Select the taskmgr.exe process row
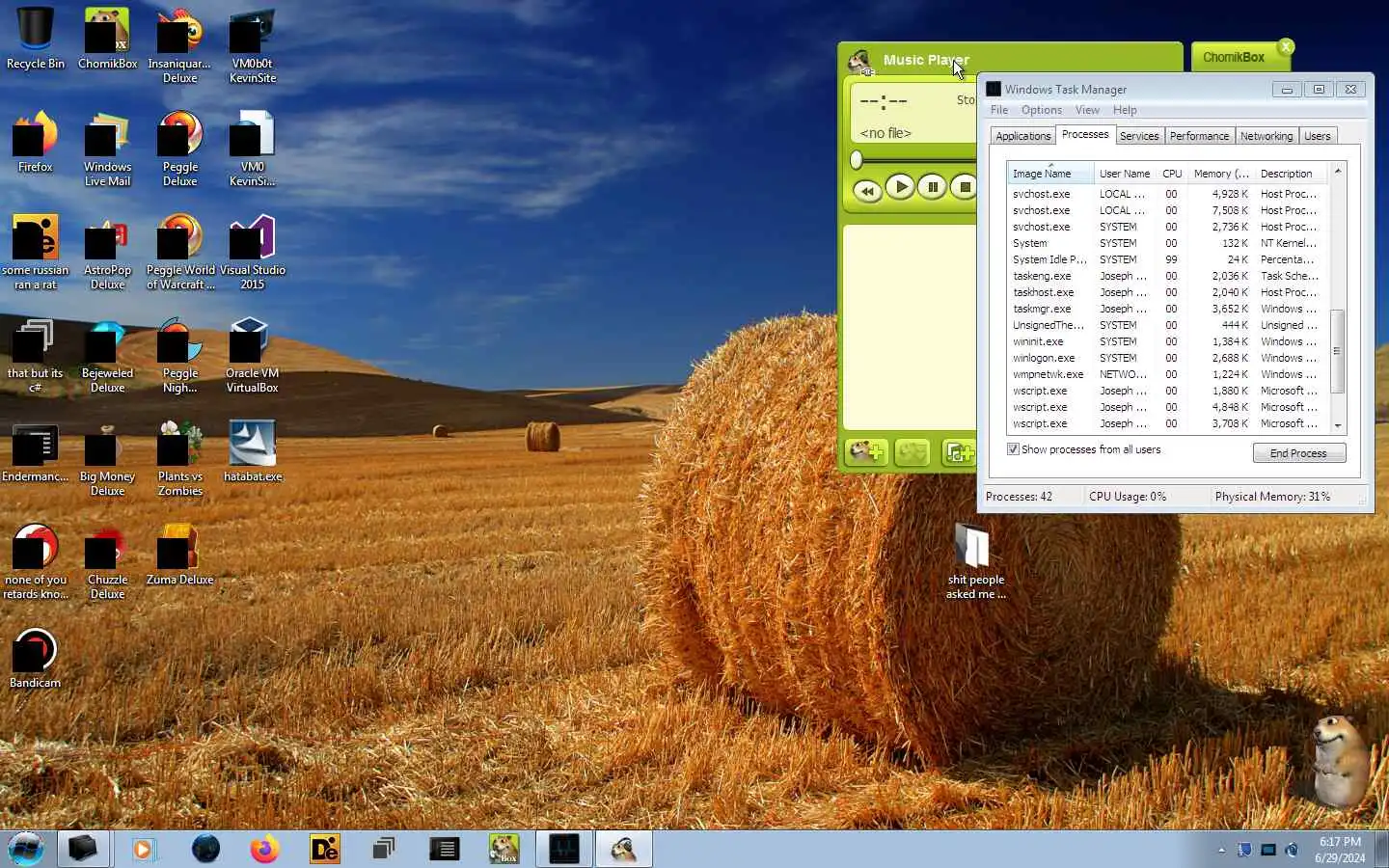The width and height of the screenshot is (1389, 868). 1168,309
